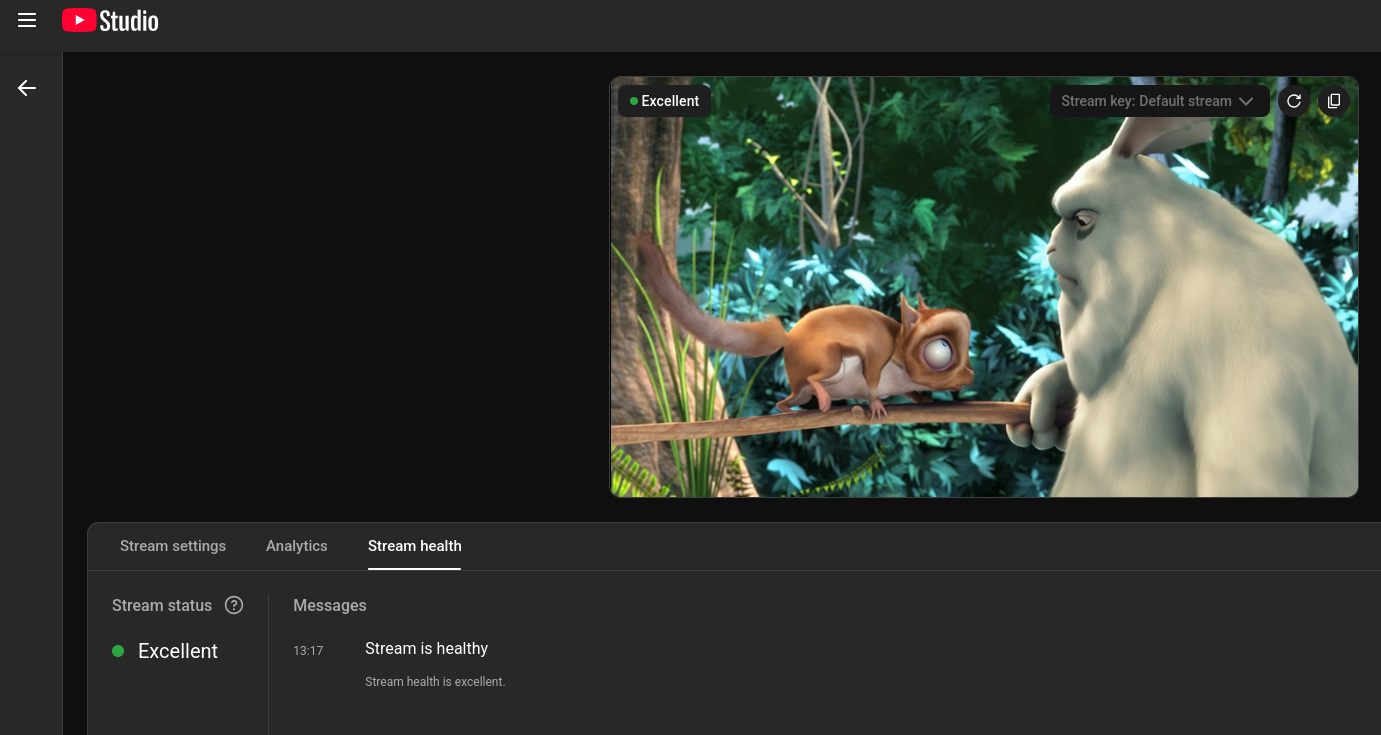Click "Stream health is excellent." description

[x=435, y=682]
